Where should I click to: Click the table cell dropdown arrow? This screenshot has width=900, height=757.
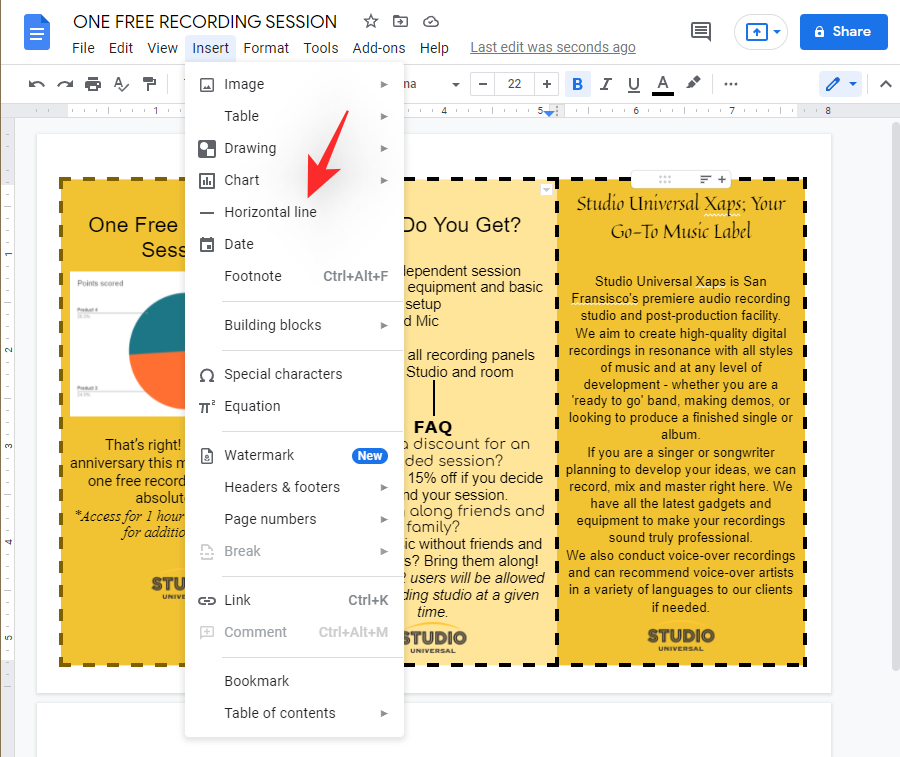click(x=546, y=189)
